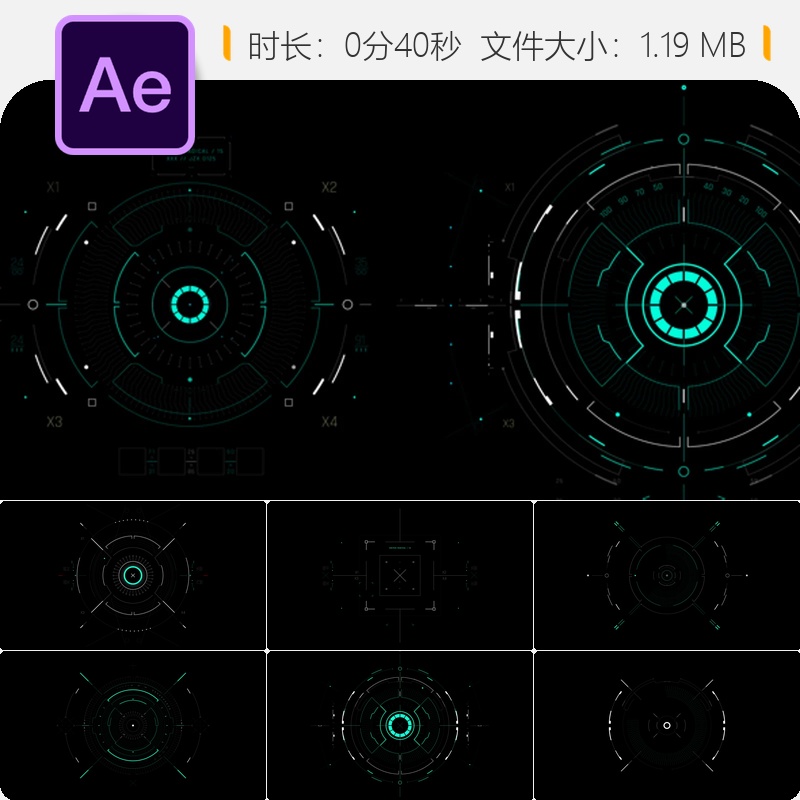
Task: Open the bottom-left green arc HUD thumbnail
Action: 133,725
